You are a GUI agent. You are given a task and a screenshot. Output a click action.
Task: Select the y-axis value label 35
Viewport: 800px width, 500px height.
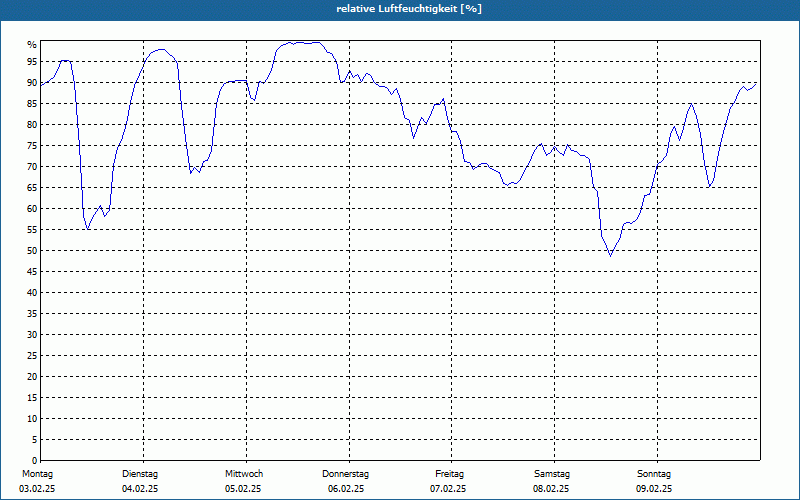coord(32,314)
